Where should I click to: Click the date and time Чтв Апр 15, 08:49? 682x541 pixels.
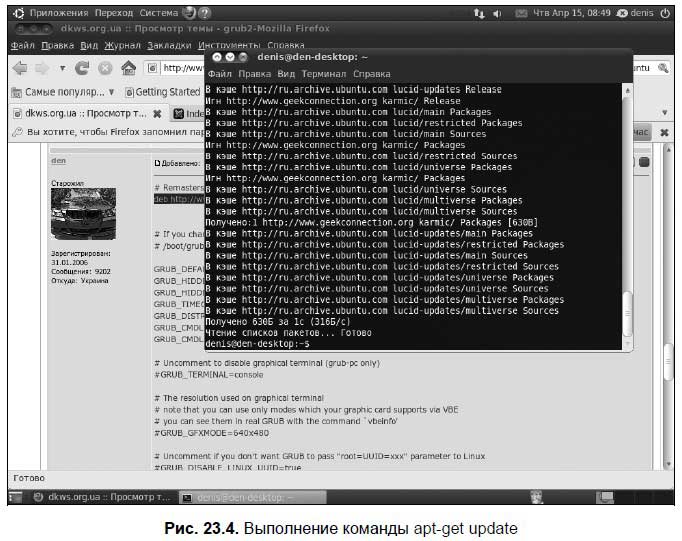(x=572, y=13)
